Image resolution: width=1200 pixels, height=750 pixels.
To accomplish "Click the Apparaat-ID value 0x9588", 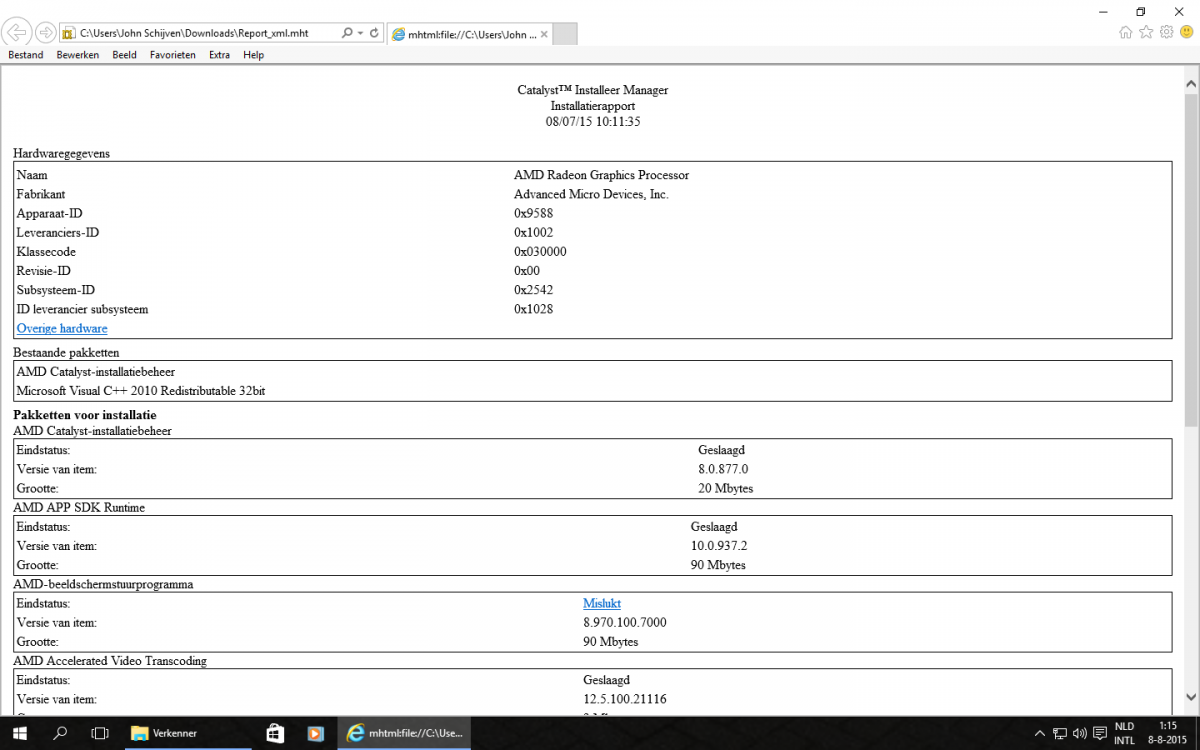I will pos(534,213).
